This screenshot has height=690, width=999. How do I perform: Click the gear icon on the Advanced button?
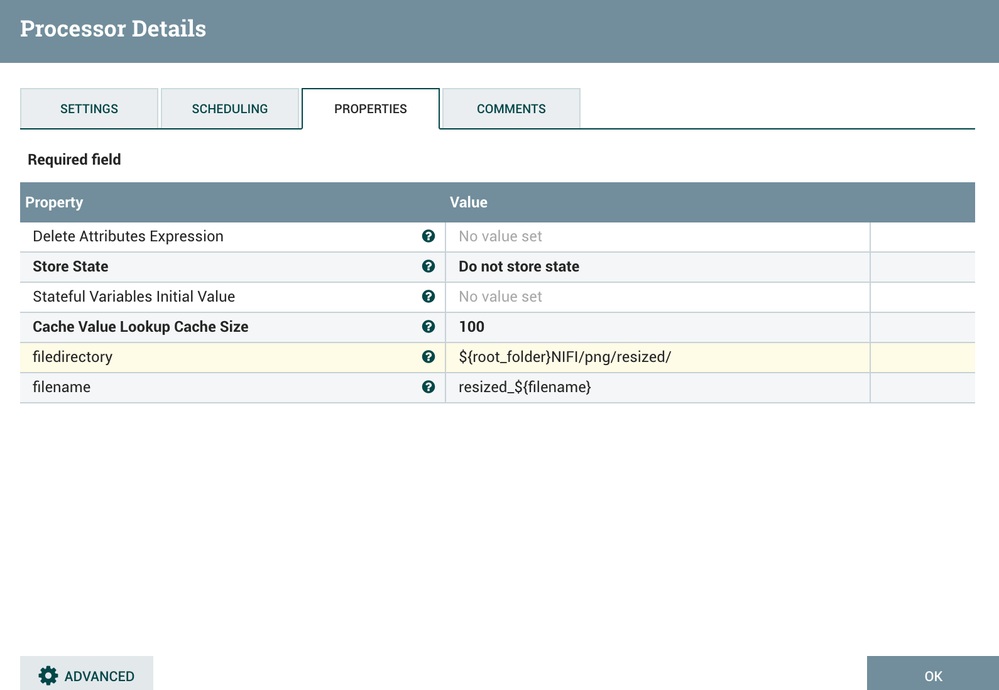point(48,676)
